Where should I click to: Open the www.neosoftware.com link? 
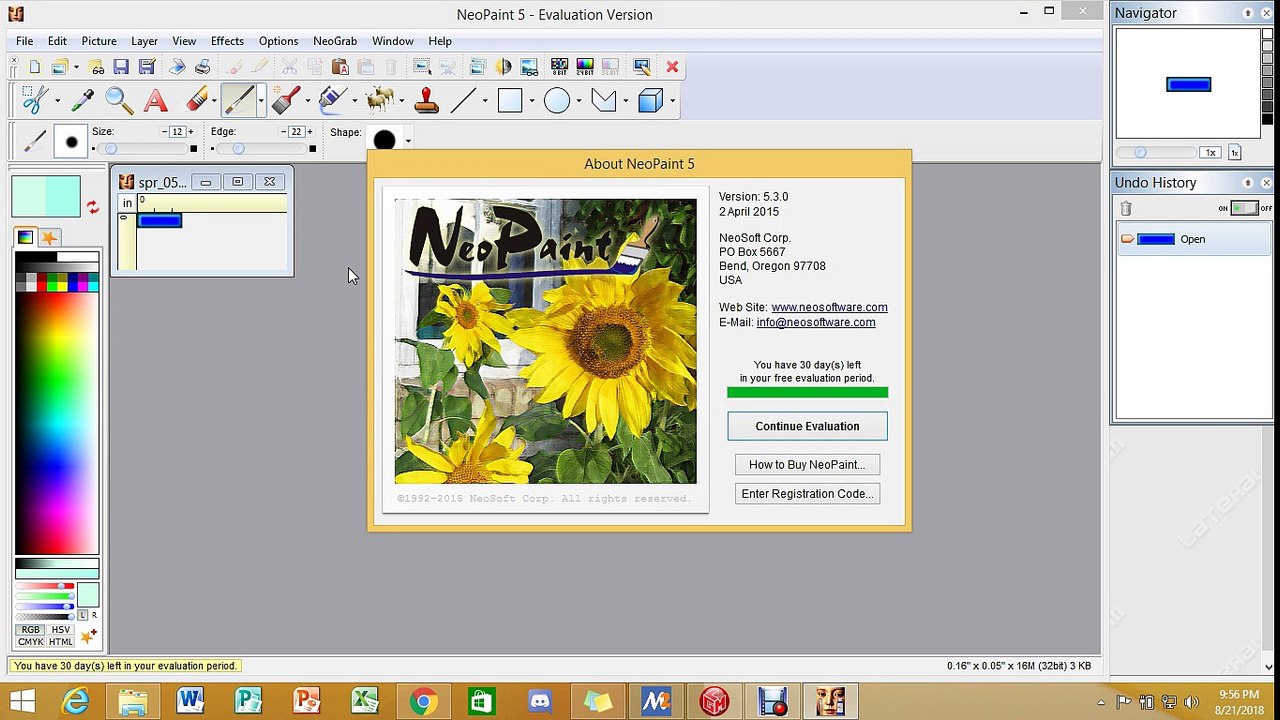[829, 307]
